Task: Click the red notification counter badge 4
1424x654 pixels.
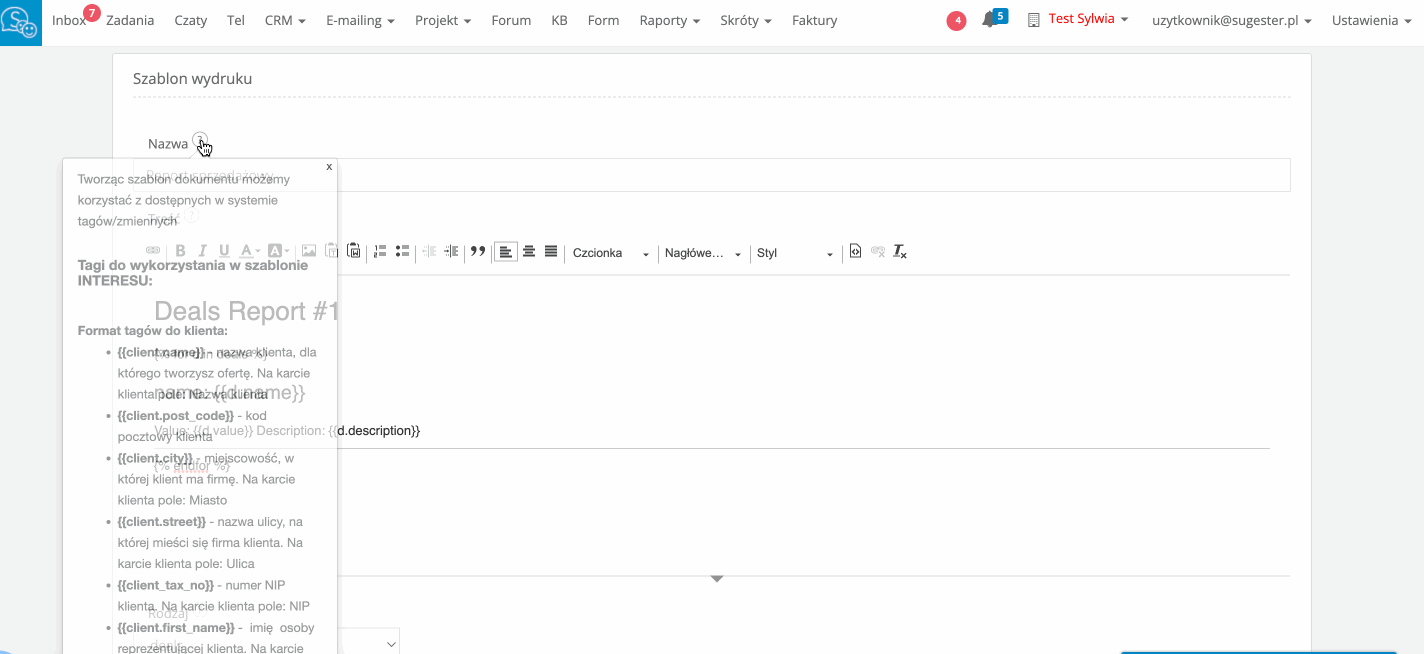Action: pyautogui.click(x=956, y=21)
